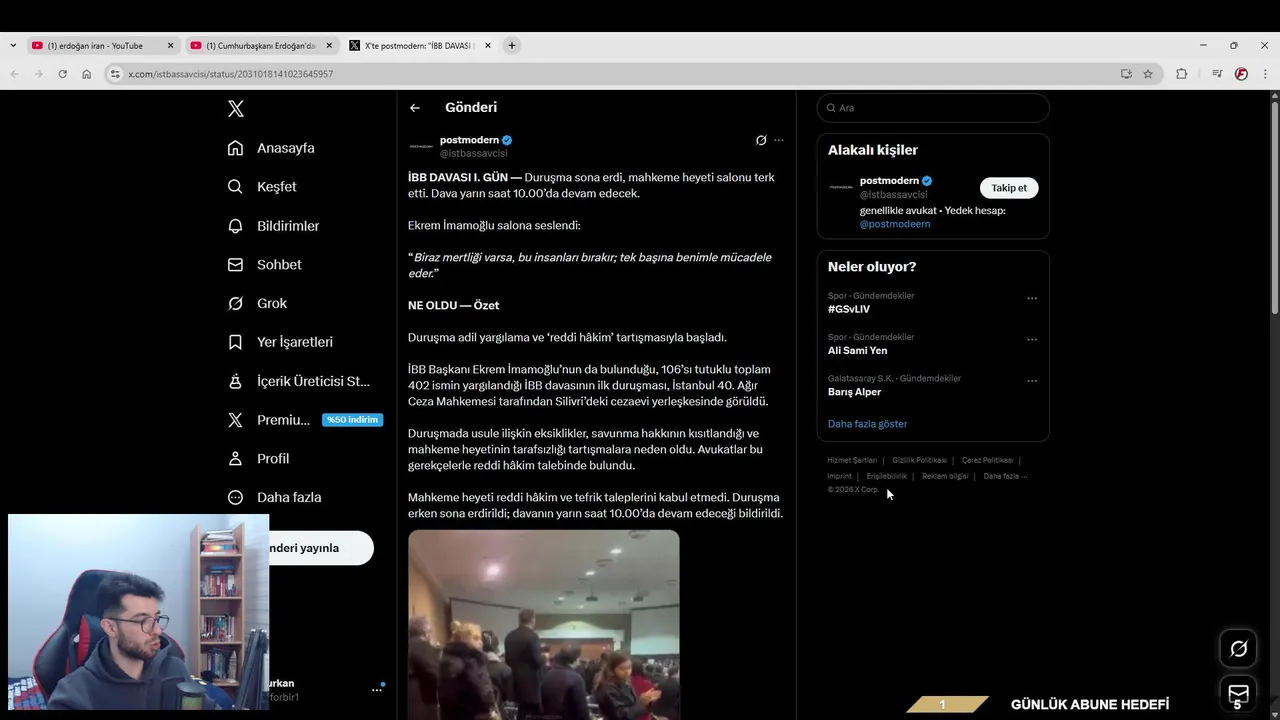Click the browser address bar URL

pos(231,74)
